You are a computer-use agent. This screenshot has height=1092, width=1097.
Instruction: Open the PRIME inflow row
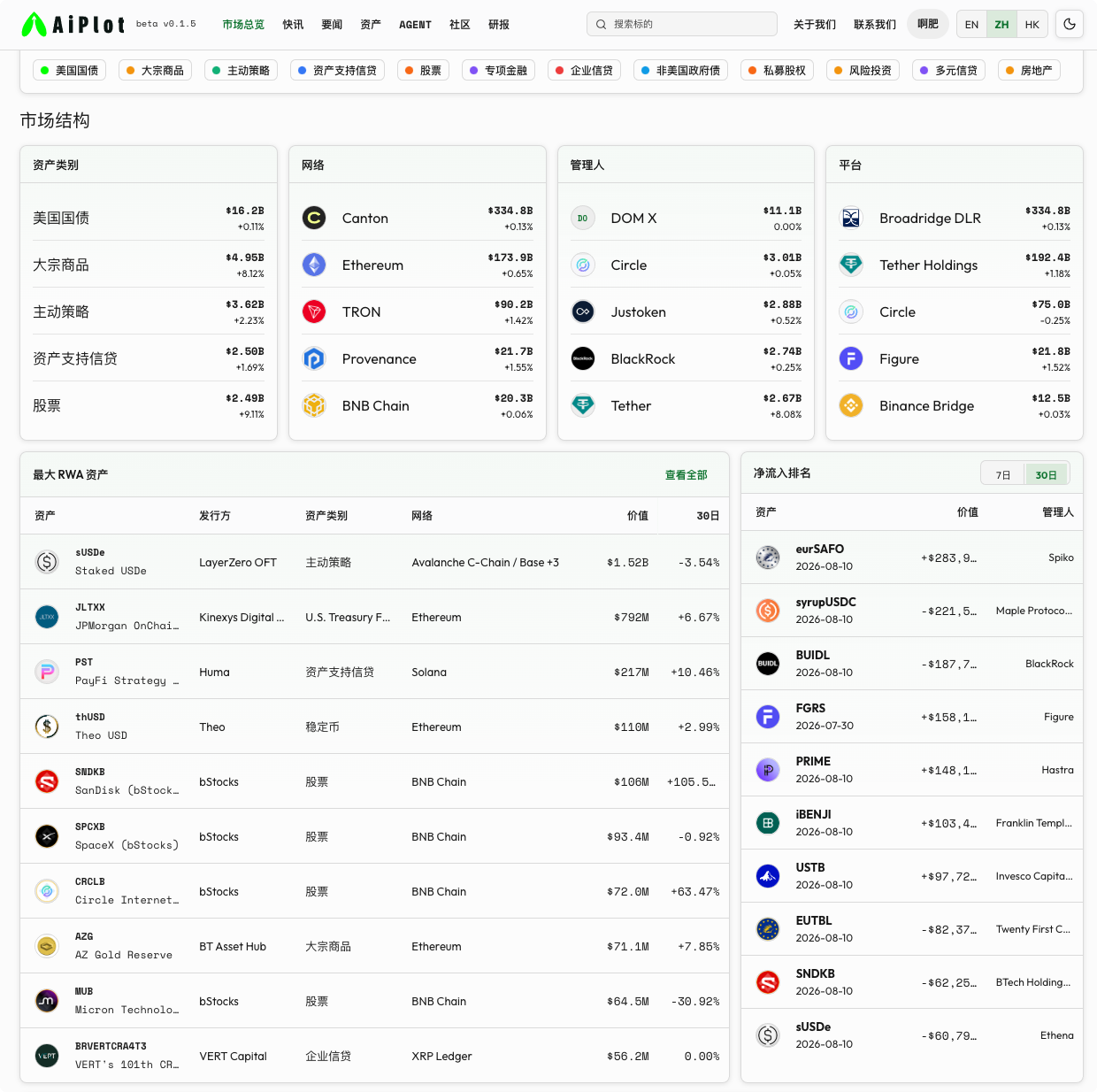912,770
